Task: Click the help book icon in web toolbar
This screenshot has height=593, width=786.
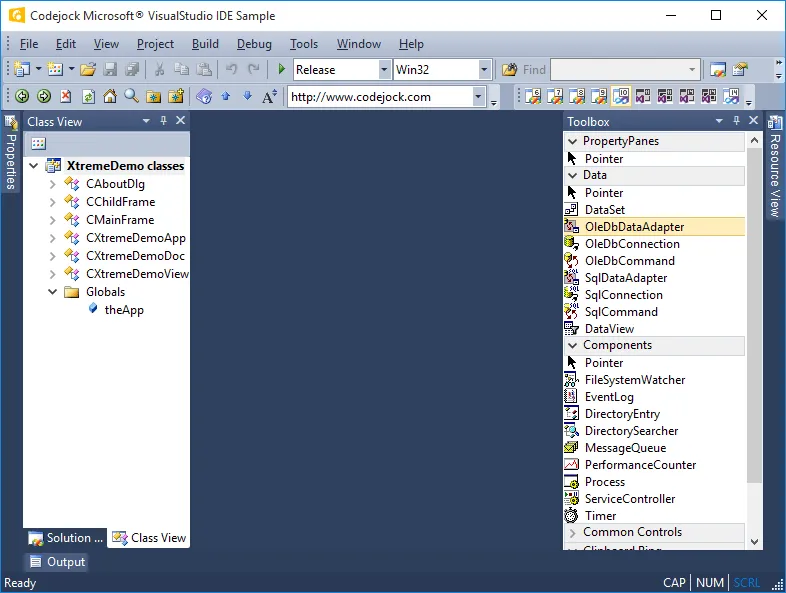Action: pos(204,96)
